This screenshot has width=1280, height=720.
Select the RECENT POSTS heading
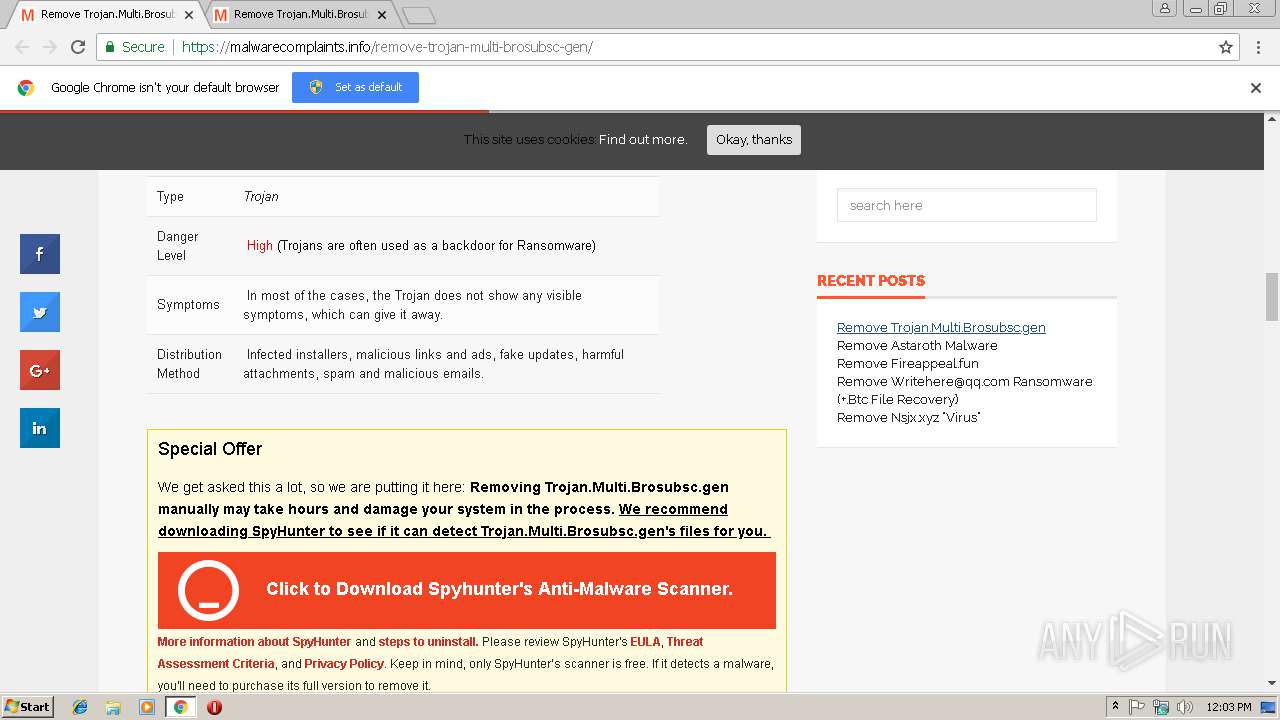pos(871,281)
